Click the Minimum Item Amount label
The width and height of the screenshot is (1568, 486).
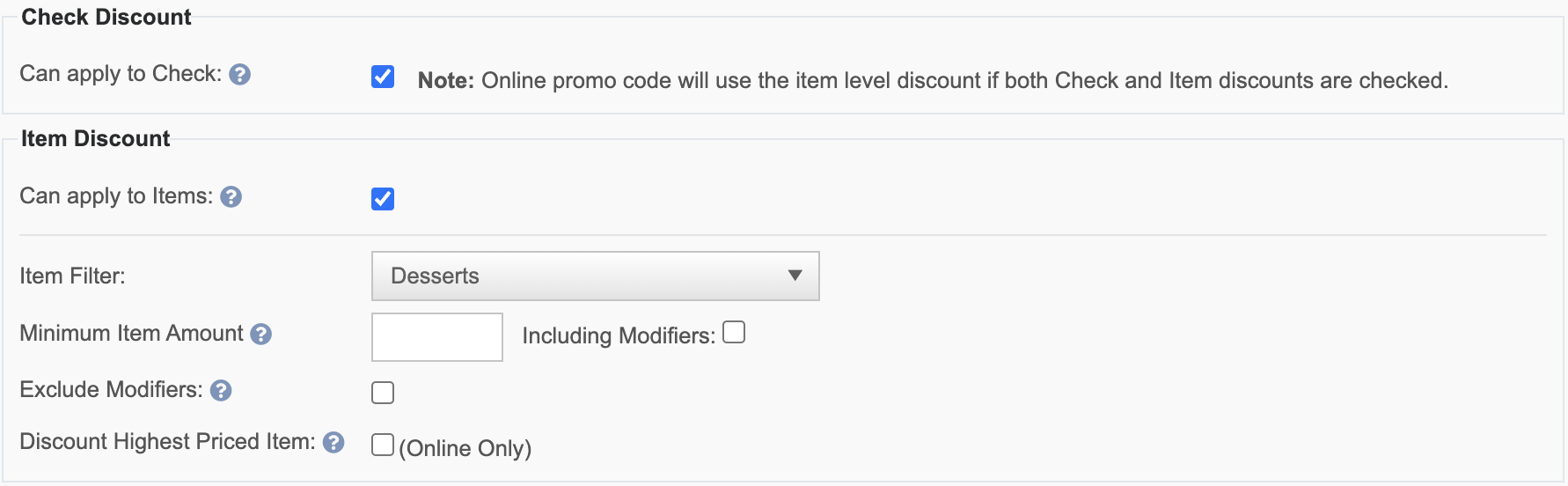point(131,334)
